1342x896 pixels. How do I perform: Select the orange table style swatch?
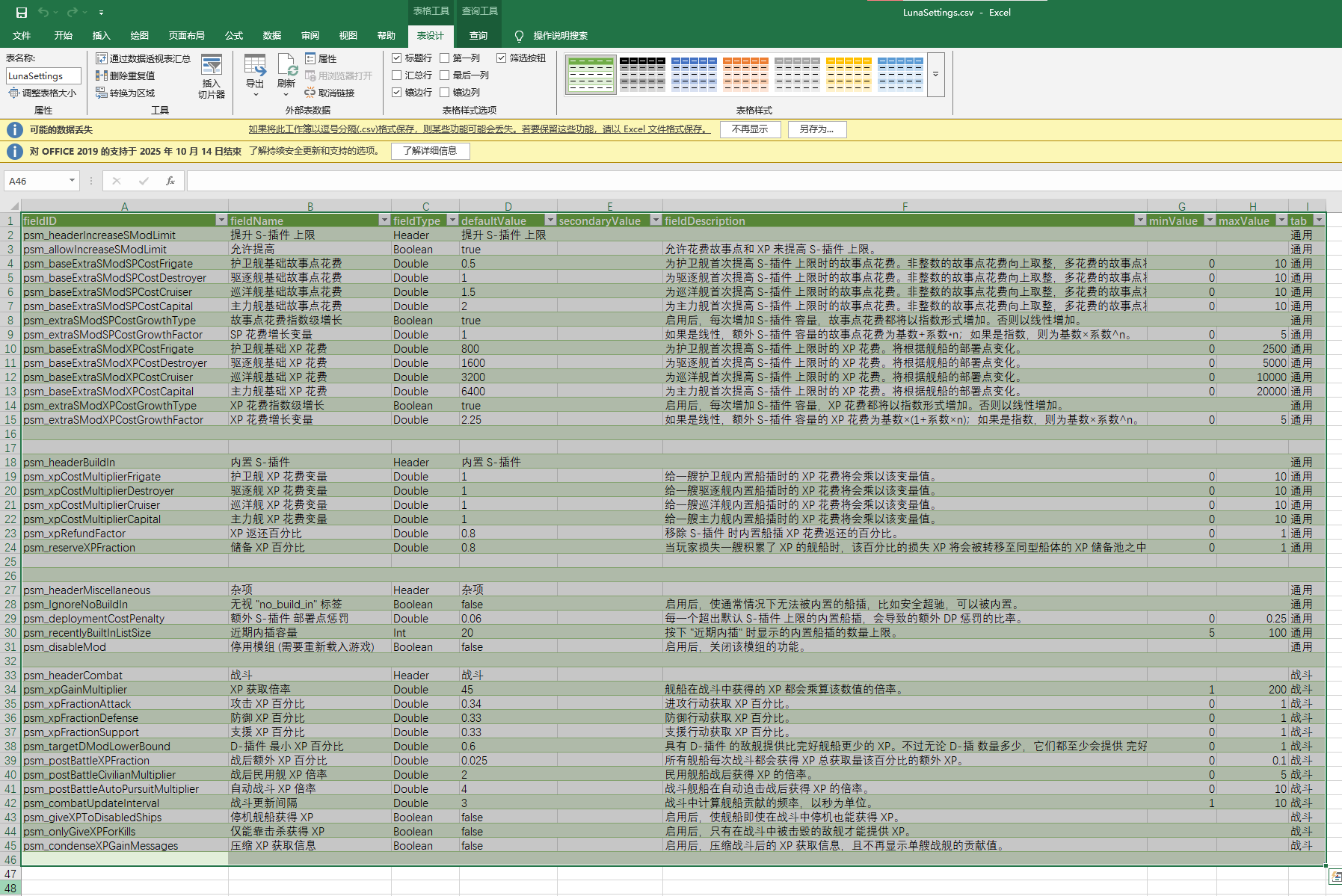click(x=745, y=74)
